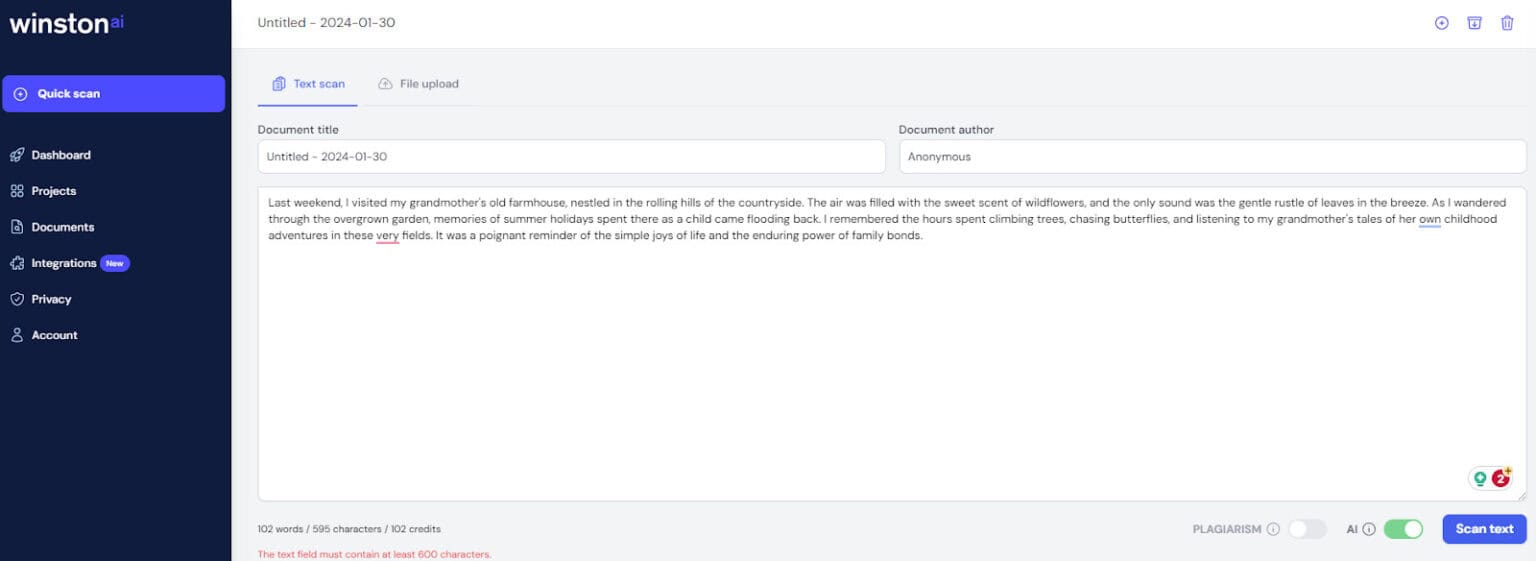Open the Account page
Image resolution: width=1536 pixels, height=561 pixels.
54,335
